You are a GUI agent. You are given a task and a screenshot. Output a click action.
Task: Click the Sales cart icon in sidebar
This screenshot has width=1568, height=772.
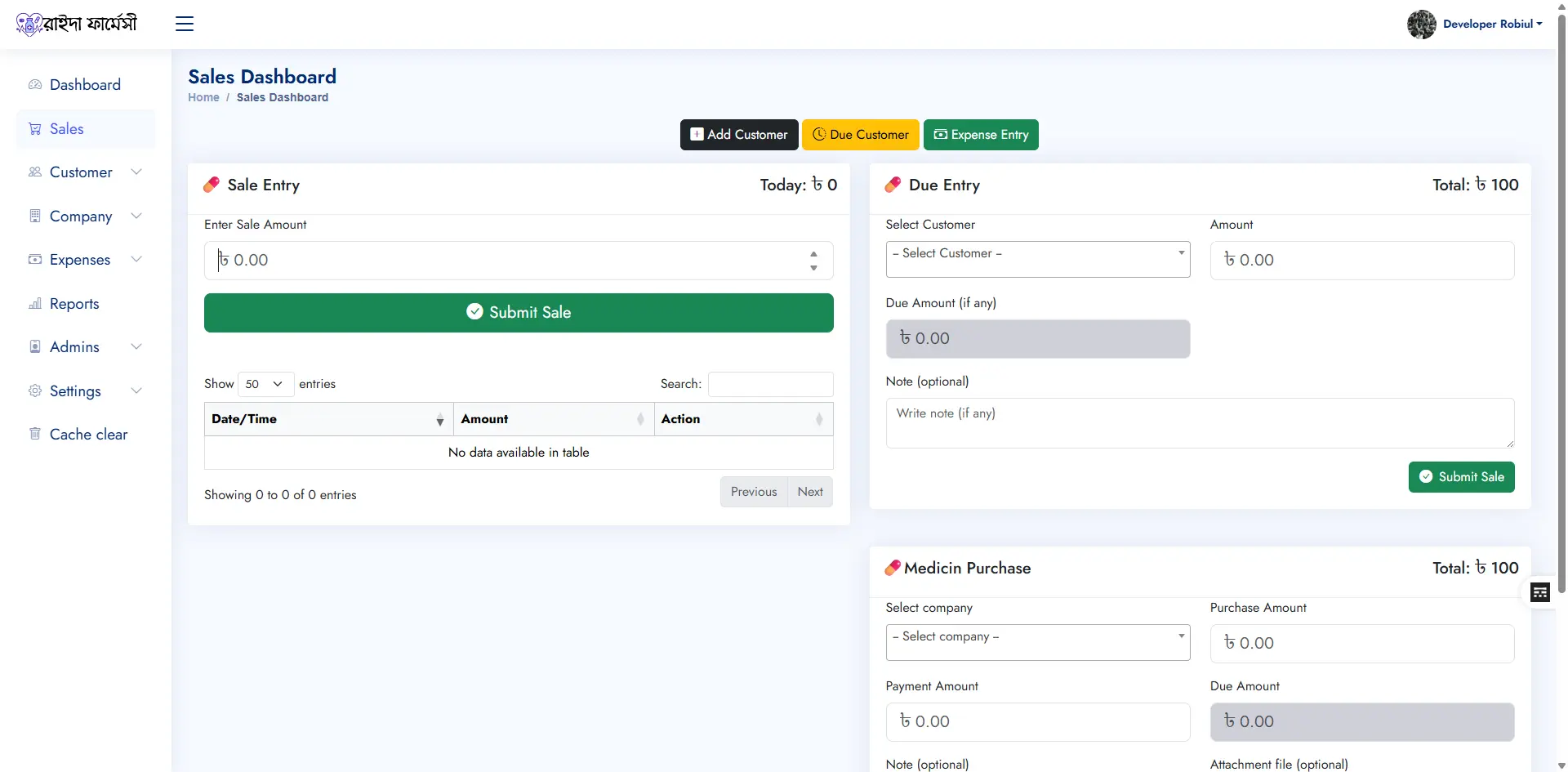pos(35,129)
